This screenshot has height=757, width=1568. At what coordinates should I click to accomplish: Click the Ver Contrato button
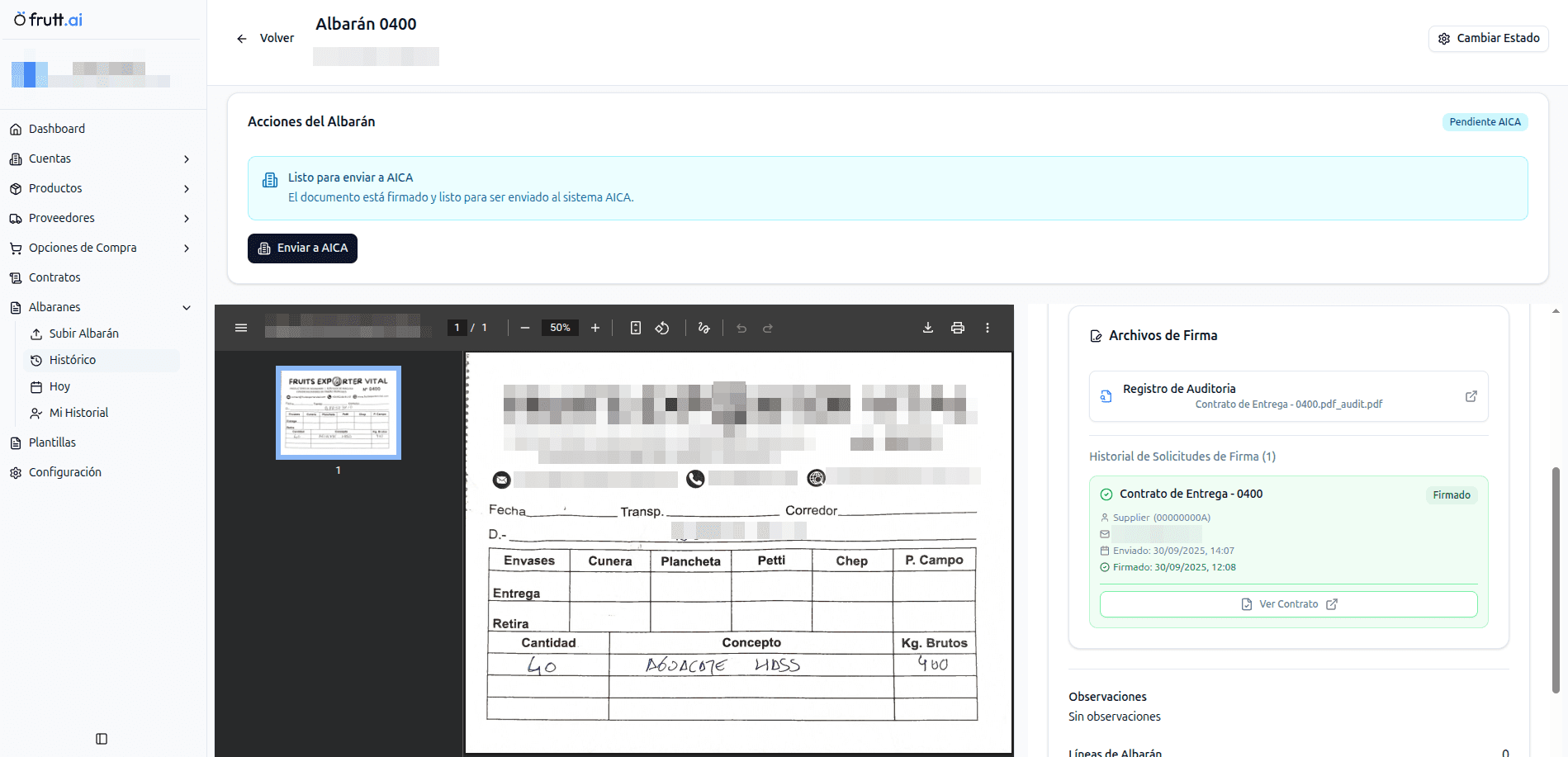pos(1288,604)
